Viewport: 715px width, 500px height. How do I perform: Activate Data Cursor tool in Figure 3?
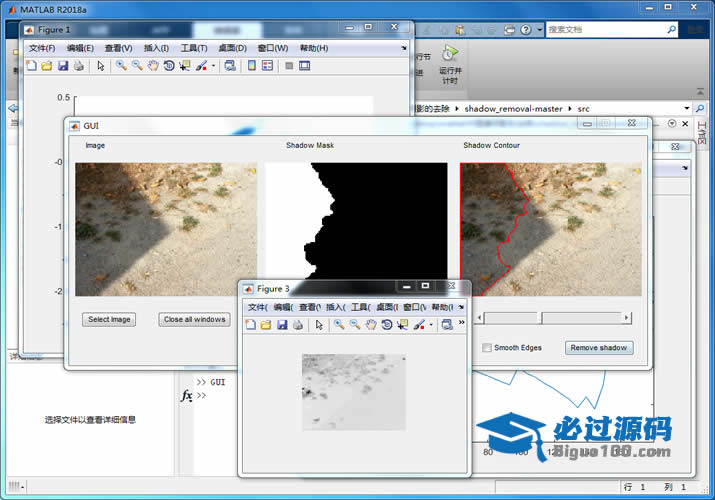[x=403, y=325]
